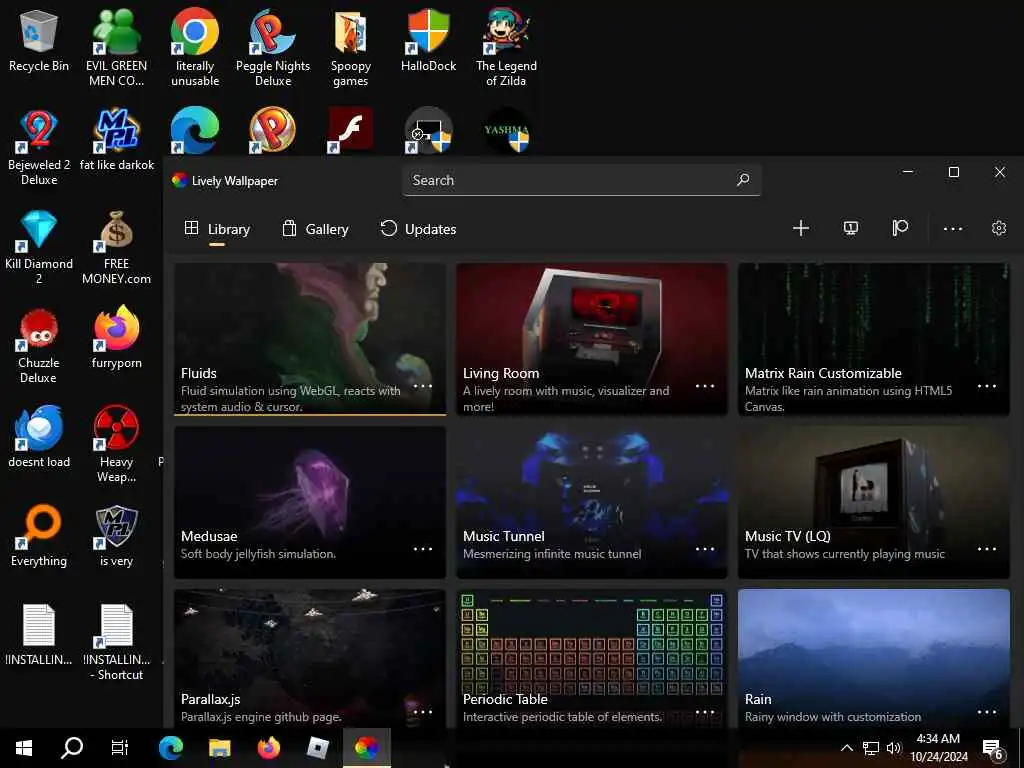Image resolution: width=1024 pixels, height=768 pixels.
Task: Click the Lively Wallpaper search field
Action: click(x=581, y=180)
